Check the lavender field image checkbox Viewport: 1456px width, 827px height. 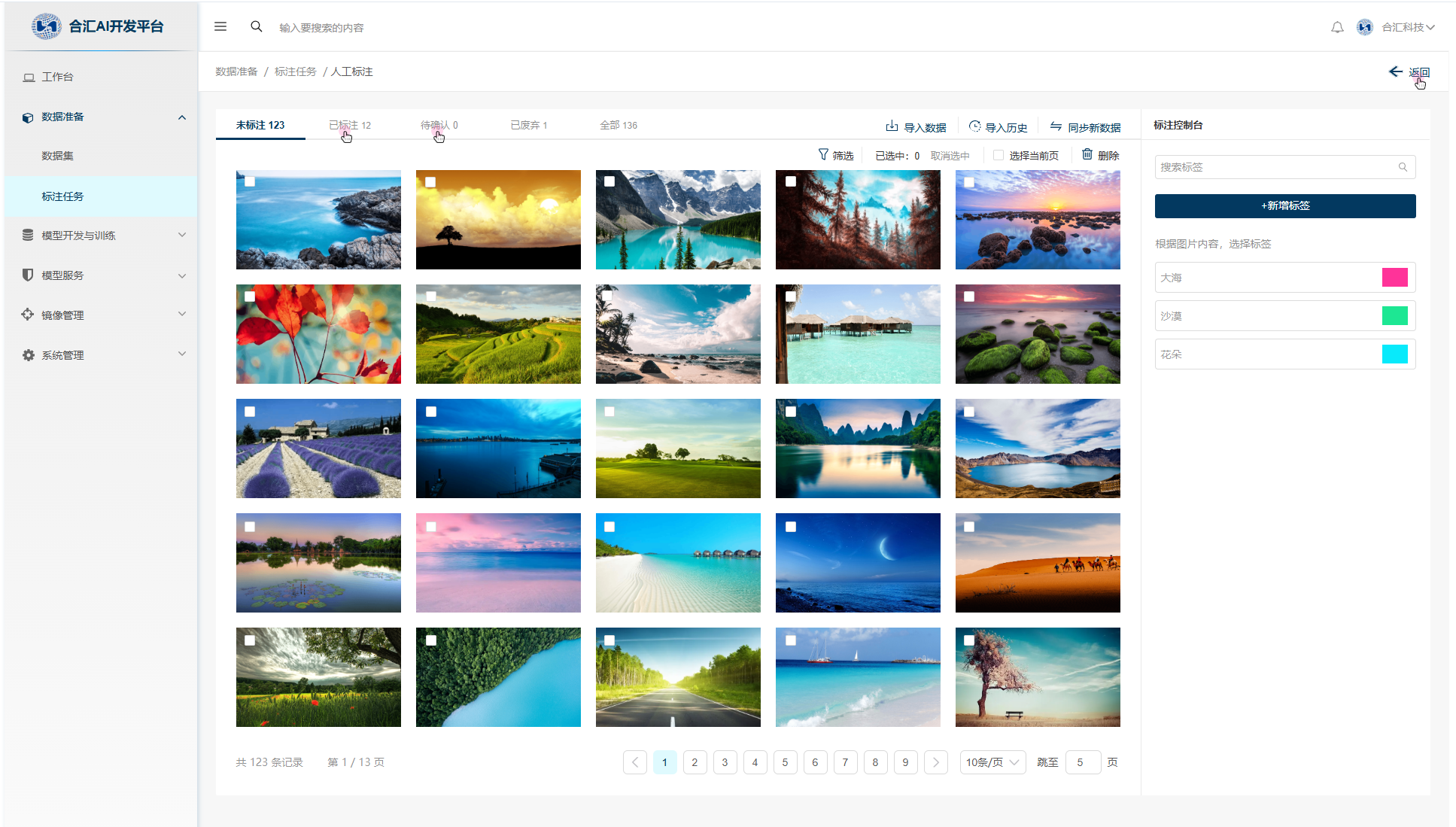(x=250, y=412)
